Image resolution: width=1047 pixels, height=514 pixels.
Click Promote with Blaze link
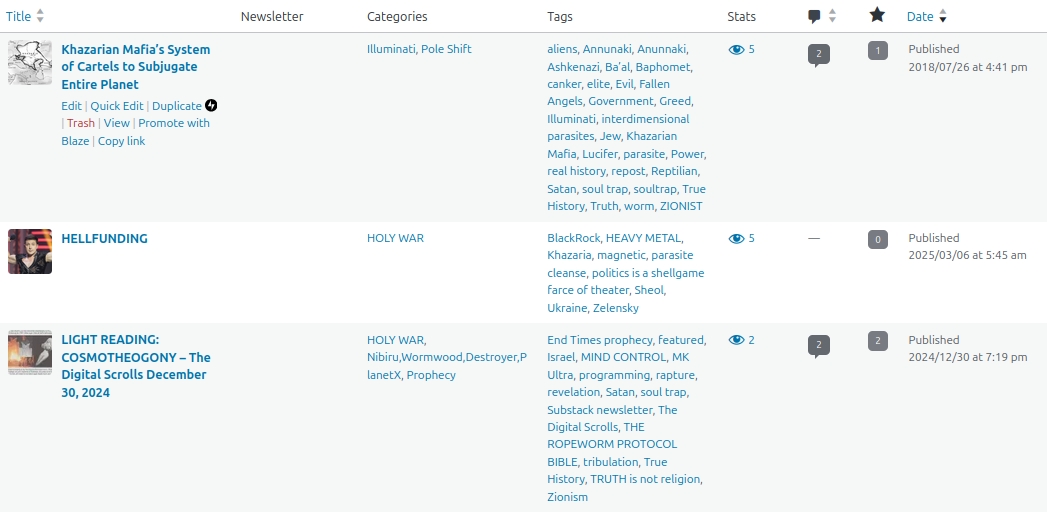coord(174,123)
